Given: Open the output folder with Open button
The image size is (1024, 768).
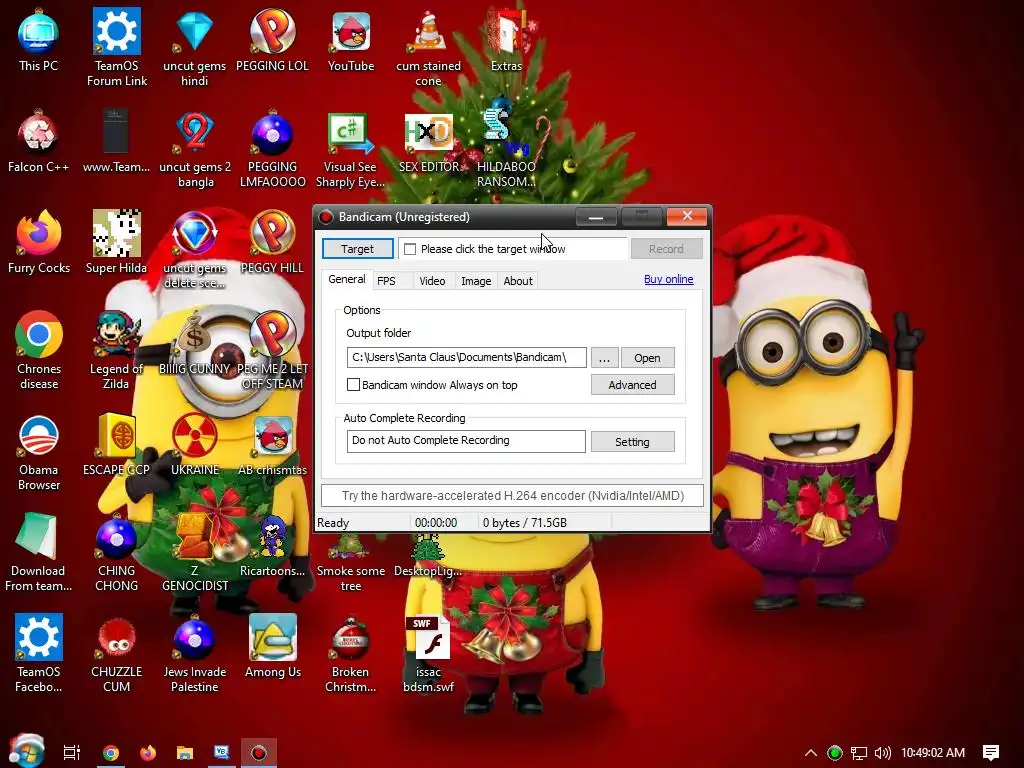Looking at the screenshot, I should pos(647,358).
